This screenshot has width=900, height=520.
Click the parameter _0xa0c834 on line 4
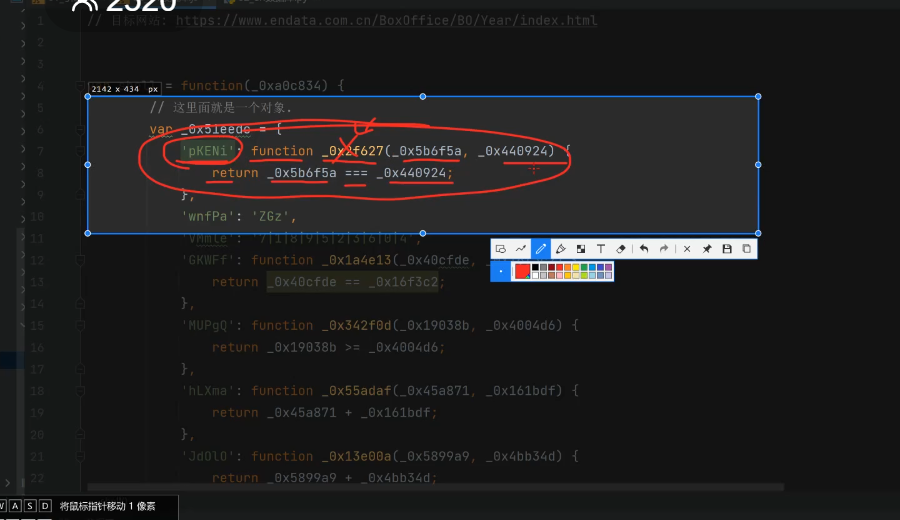pos(286,86)
